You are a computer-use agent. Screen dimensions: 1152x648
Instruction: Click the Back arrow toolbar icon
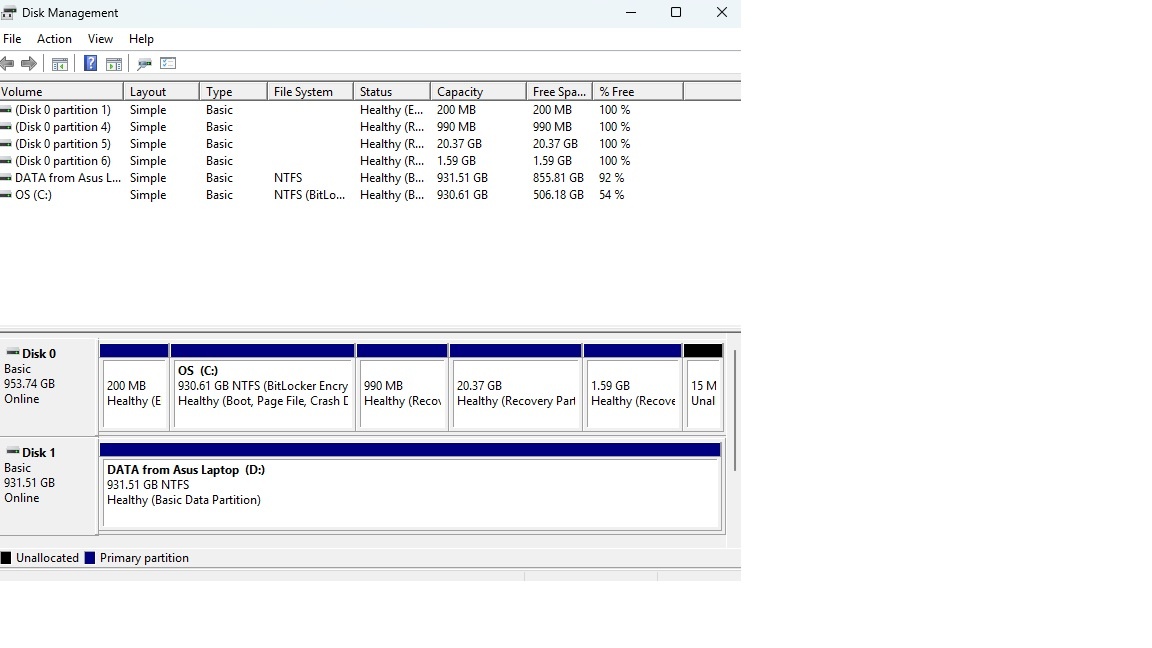coord(7,63)
